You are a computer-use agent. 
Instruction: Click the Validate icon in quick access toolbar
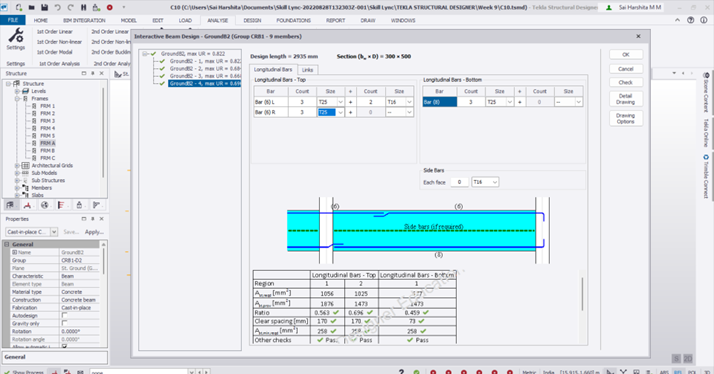[96, 7]
